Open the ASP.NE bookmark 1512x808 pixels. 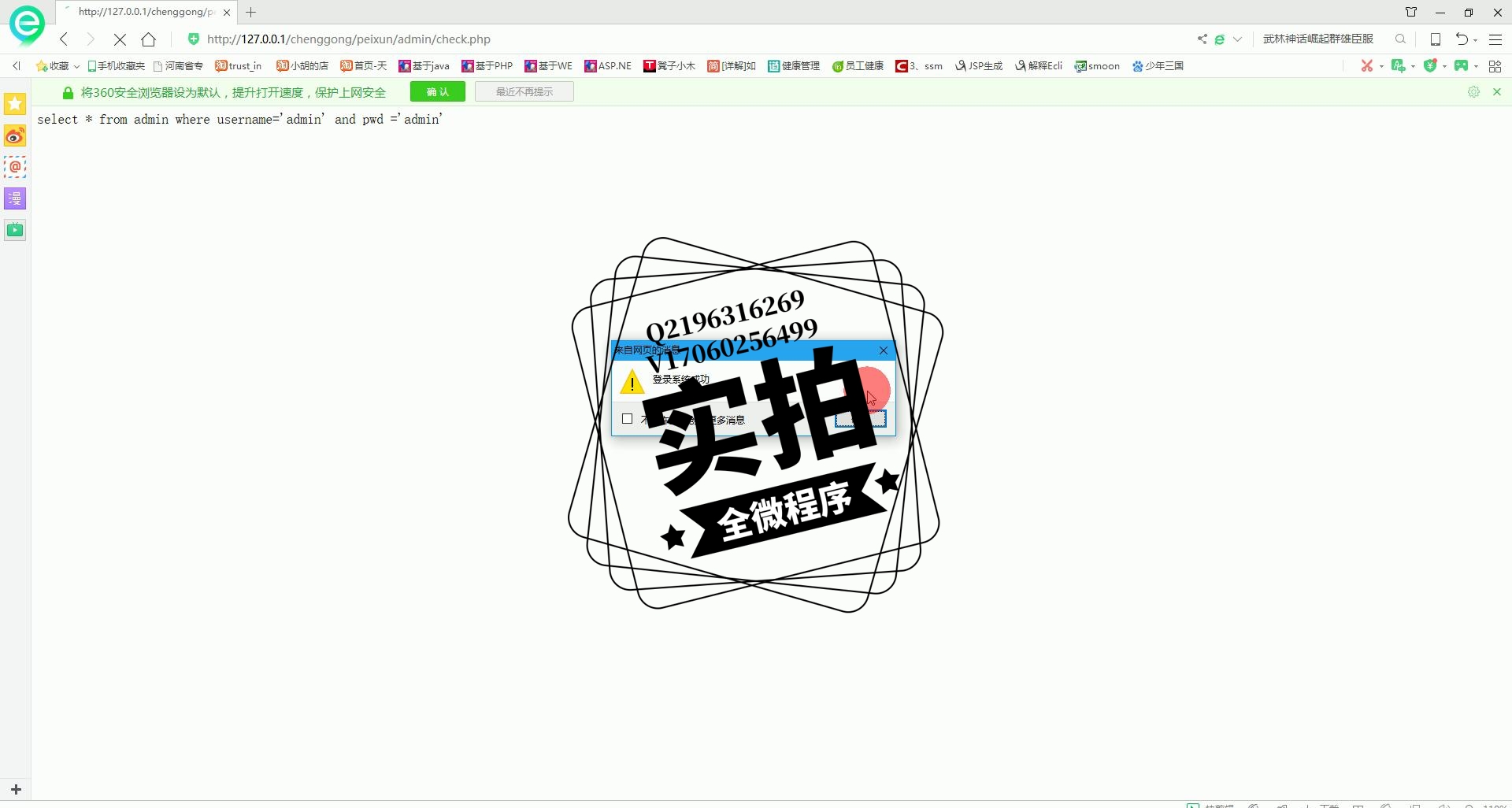(608, 66)
